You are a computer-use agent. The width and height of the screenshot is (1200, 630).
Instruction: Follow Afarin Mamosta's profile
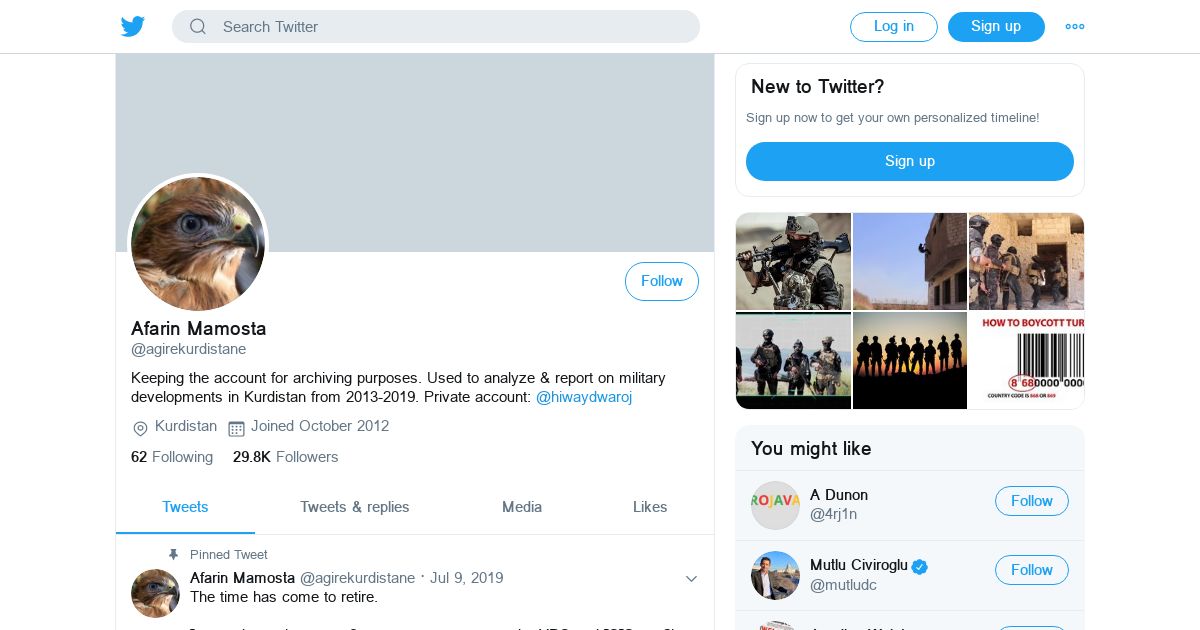[x=661, y=281]
